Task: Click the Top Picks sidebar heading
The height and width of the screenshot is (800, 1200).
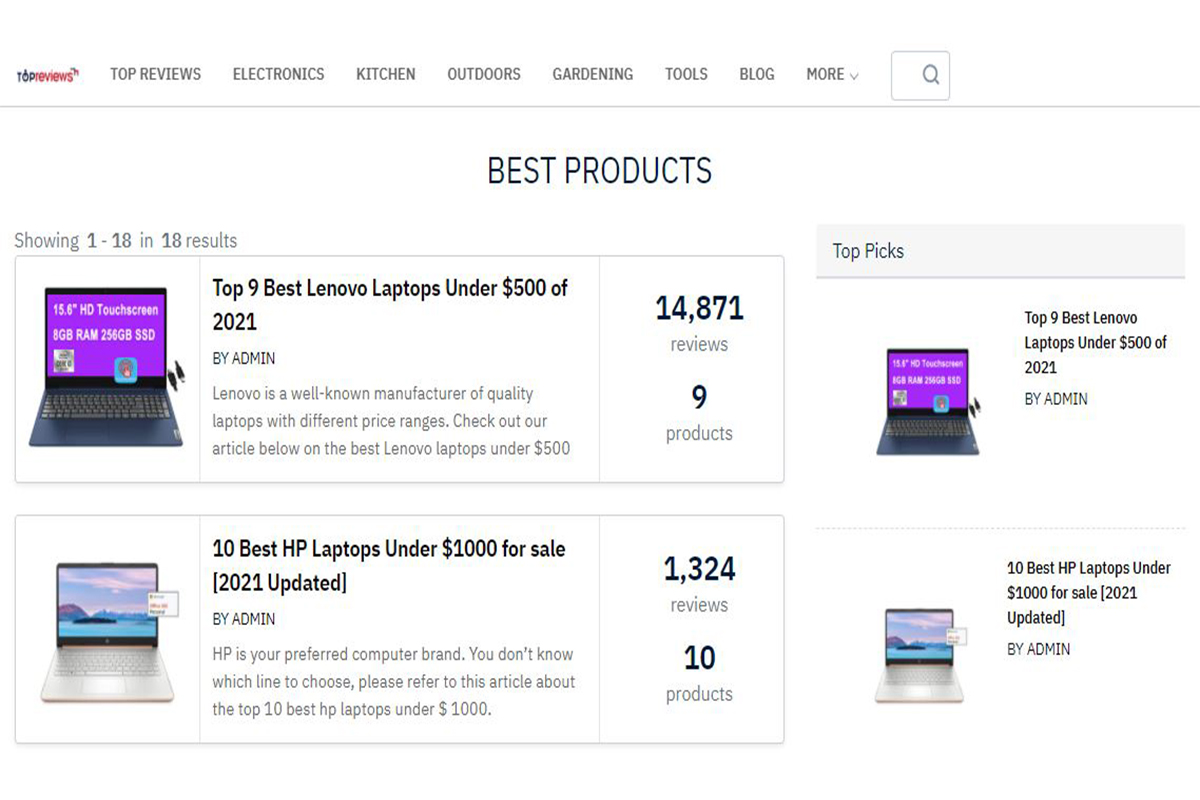Action: 868,251
